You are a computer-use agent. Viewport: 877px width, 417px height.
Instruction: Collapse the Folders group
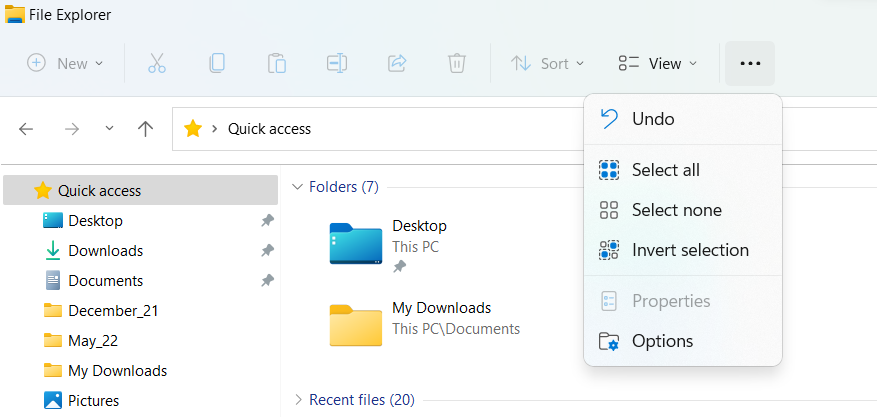click(x=297, y=187)
